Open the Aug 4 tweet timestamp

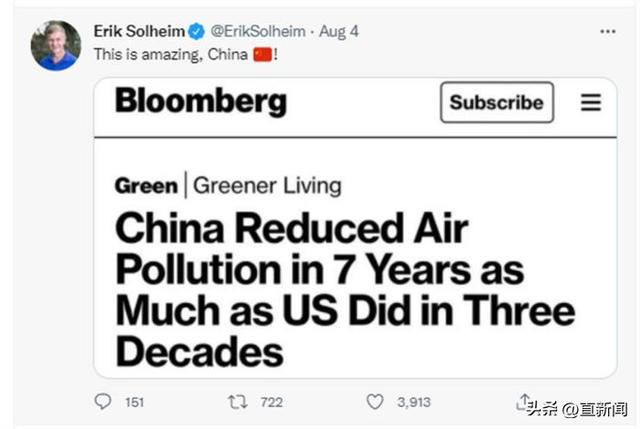click(339, 31)
